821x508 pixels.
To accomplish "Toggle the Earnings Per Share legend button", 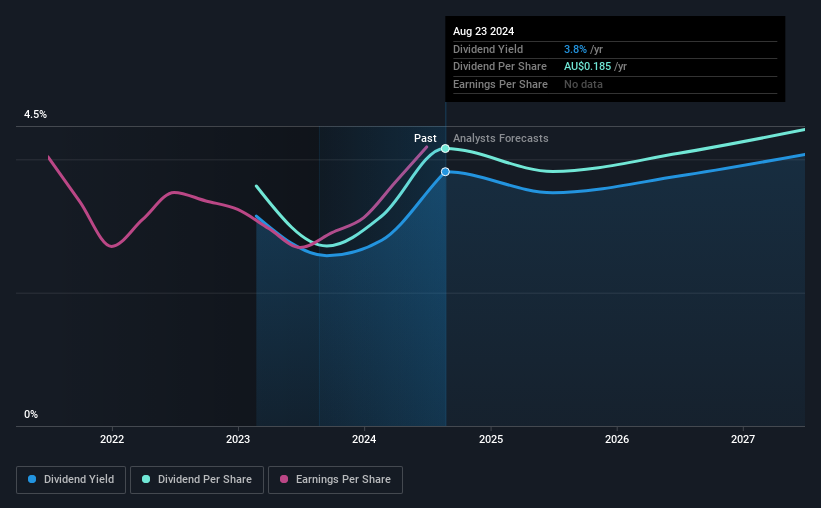I will pos(335,480).
